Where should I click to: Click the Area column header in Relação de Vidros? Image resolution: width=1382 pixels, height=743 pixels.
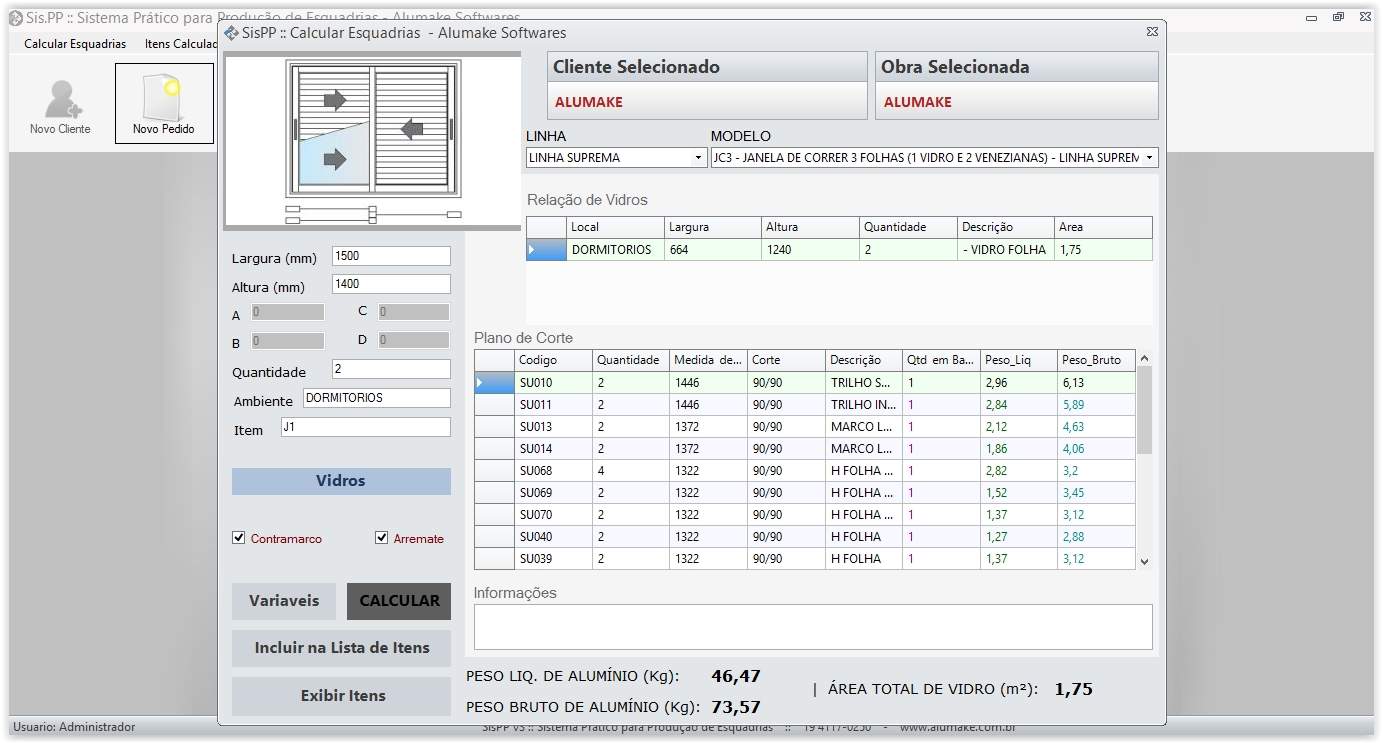click(x=1103, y=227)
